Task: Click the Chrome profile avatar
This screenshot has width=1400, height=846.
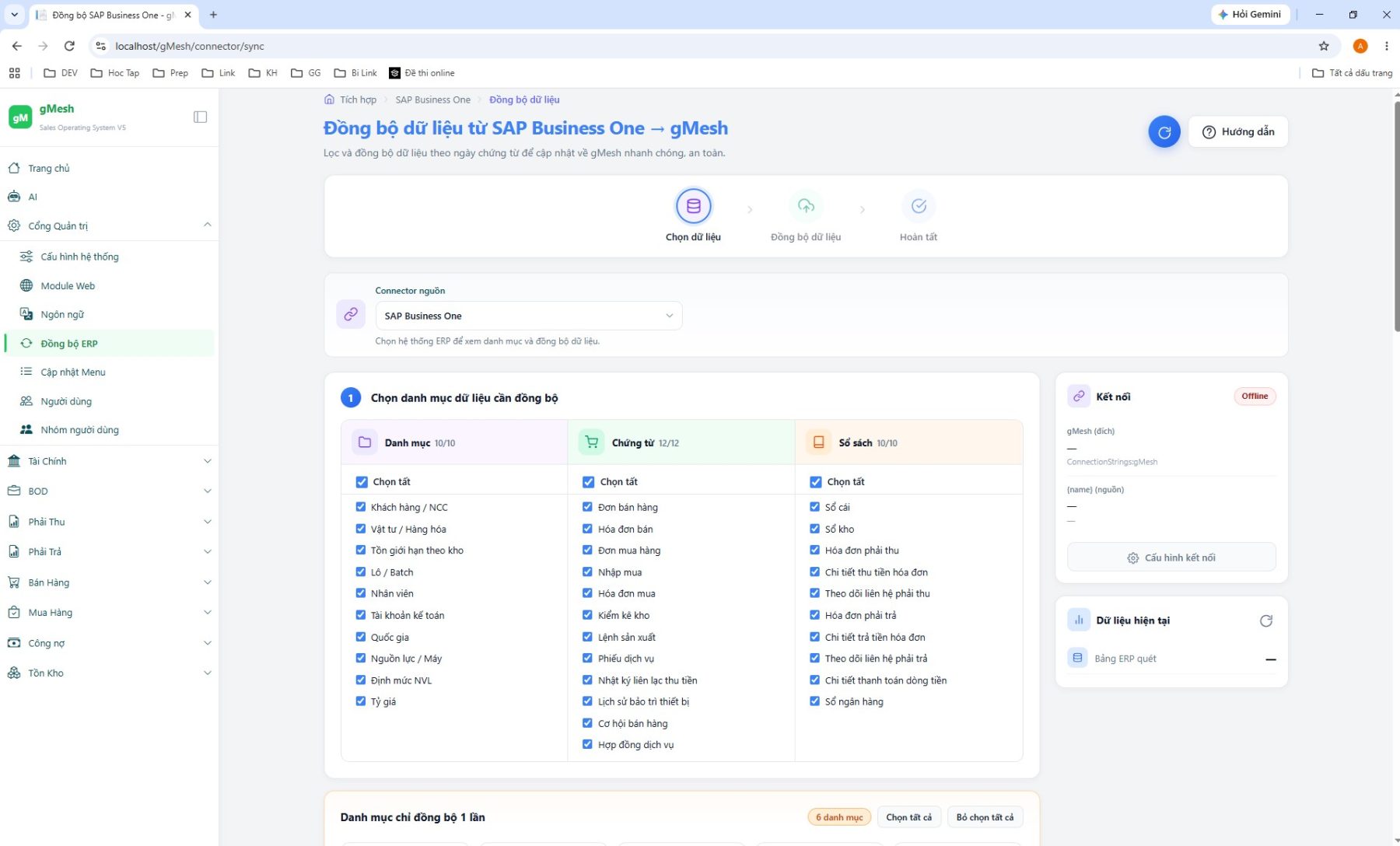Action: tap(1360, 47)
